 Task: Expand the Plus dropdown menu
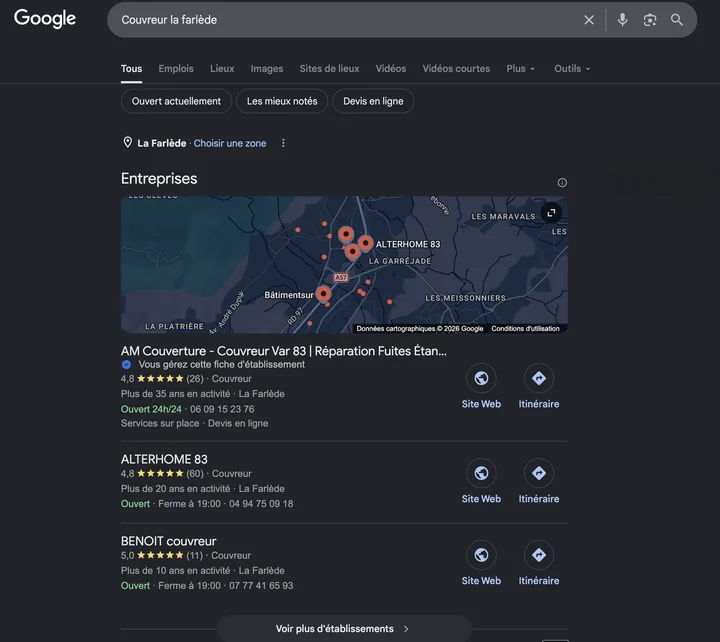(520, 69)
